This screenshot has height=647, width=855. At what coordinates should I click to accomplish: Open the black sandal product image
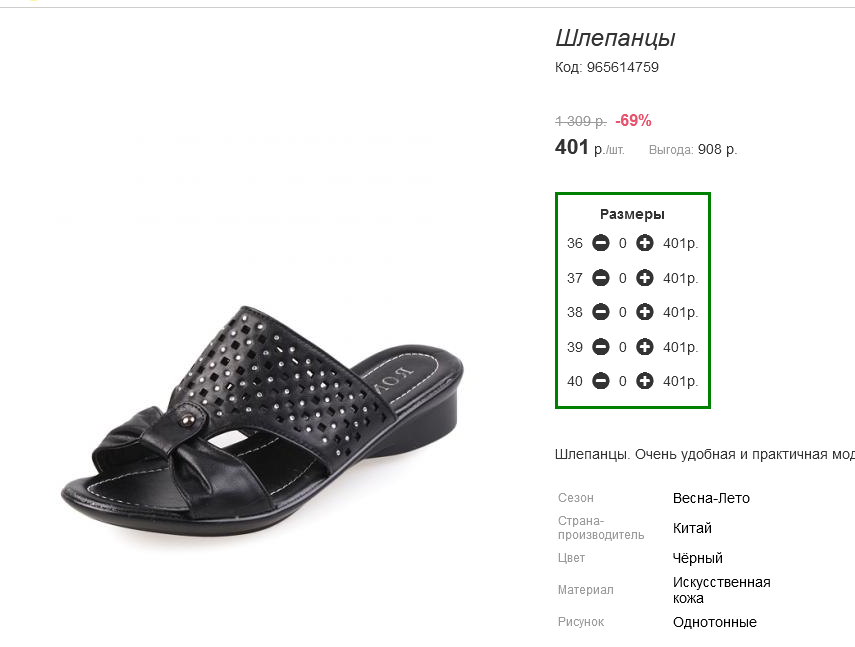(x=262, y=413)
